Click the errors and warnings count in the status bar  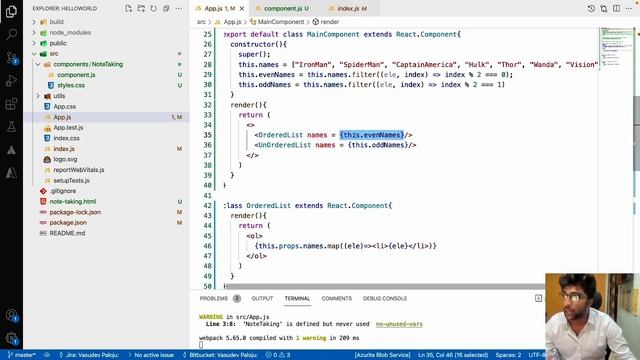(x=278, y=355)
